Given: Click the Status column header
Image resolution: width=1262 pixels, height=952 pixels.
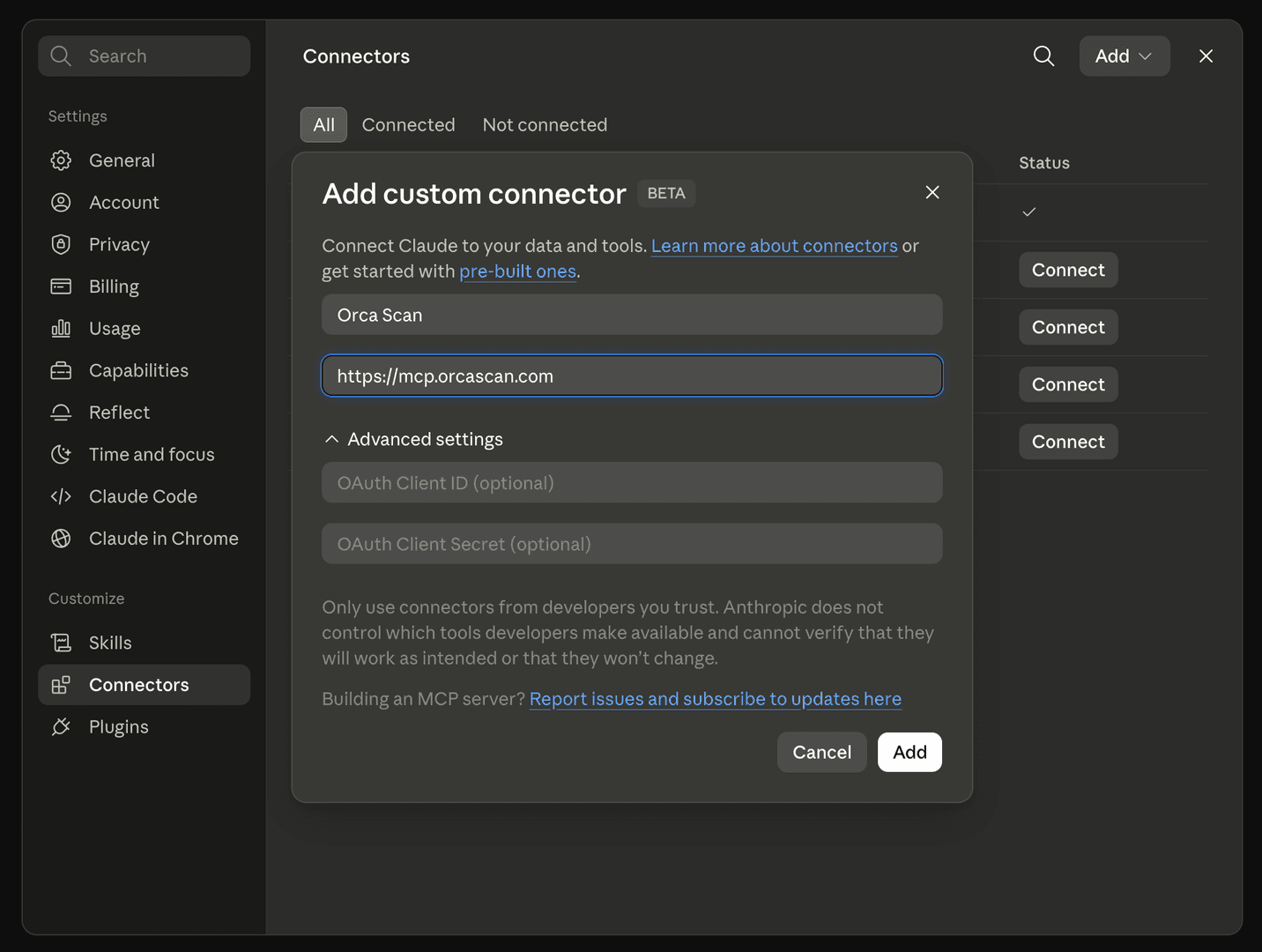Looking at the screenshot, I should point(1044,163).
